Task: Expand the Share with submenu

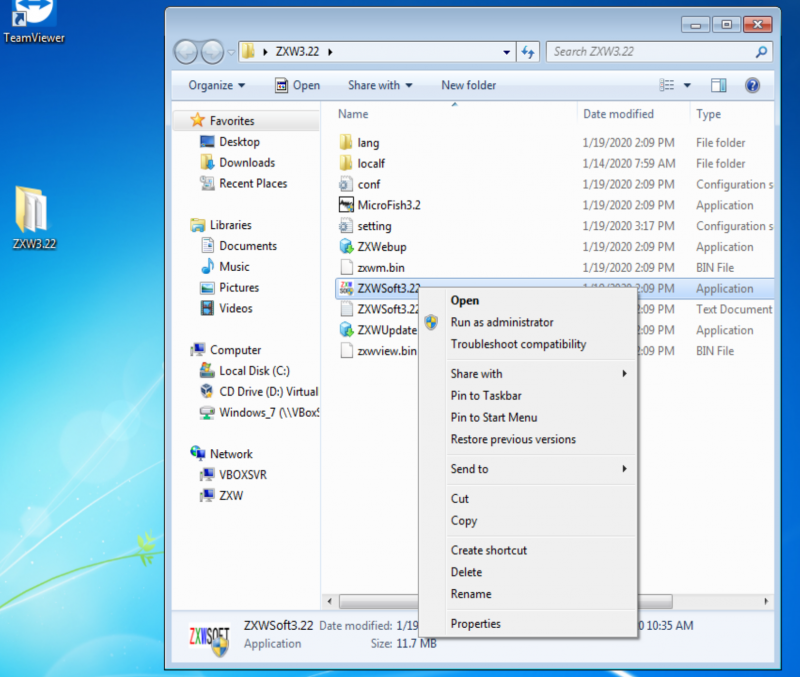Action: [624, 373]
